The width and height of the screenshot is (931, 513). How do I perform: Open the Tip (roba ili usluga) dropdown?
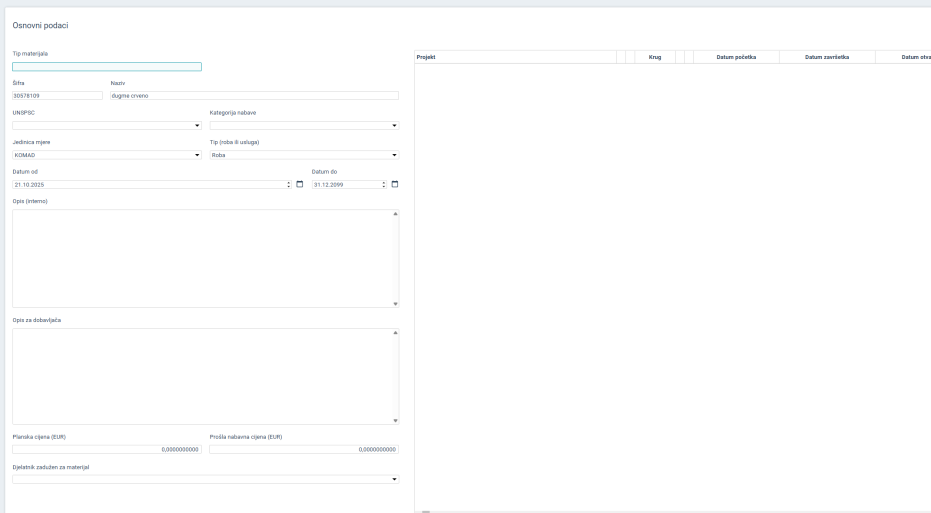click(394, 155)
